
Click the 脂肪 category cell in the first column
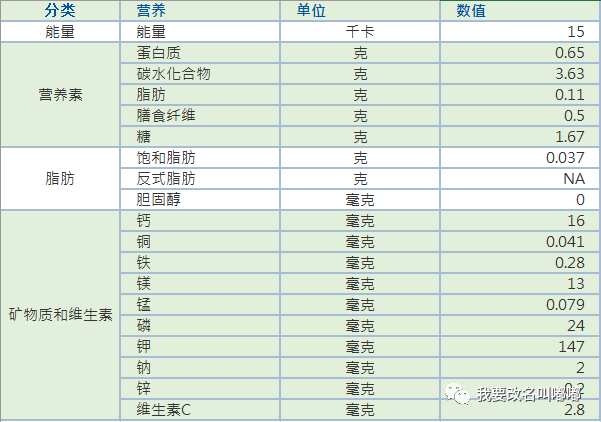(60, 178)
